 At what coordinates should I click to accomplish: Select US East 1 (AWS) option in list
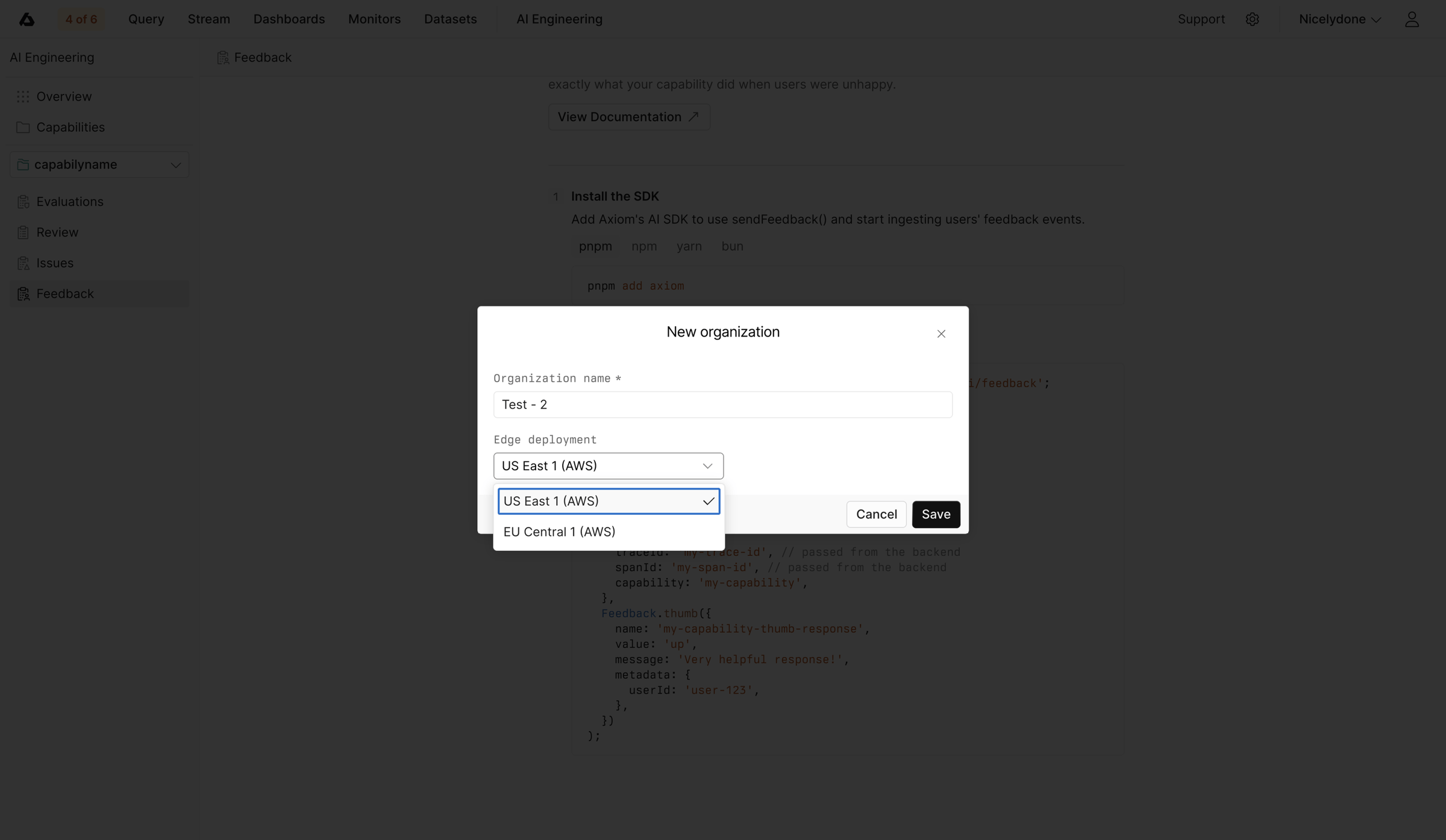pyautogui.click(x=609, y=501)
